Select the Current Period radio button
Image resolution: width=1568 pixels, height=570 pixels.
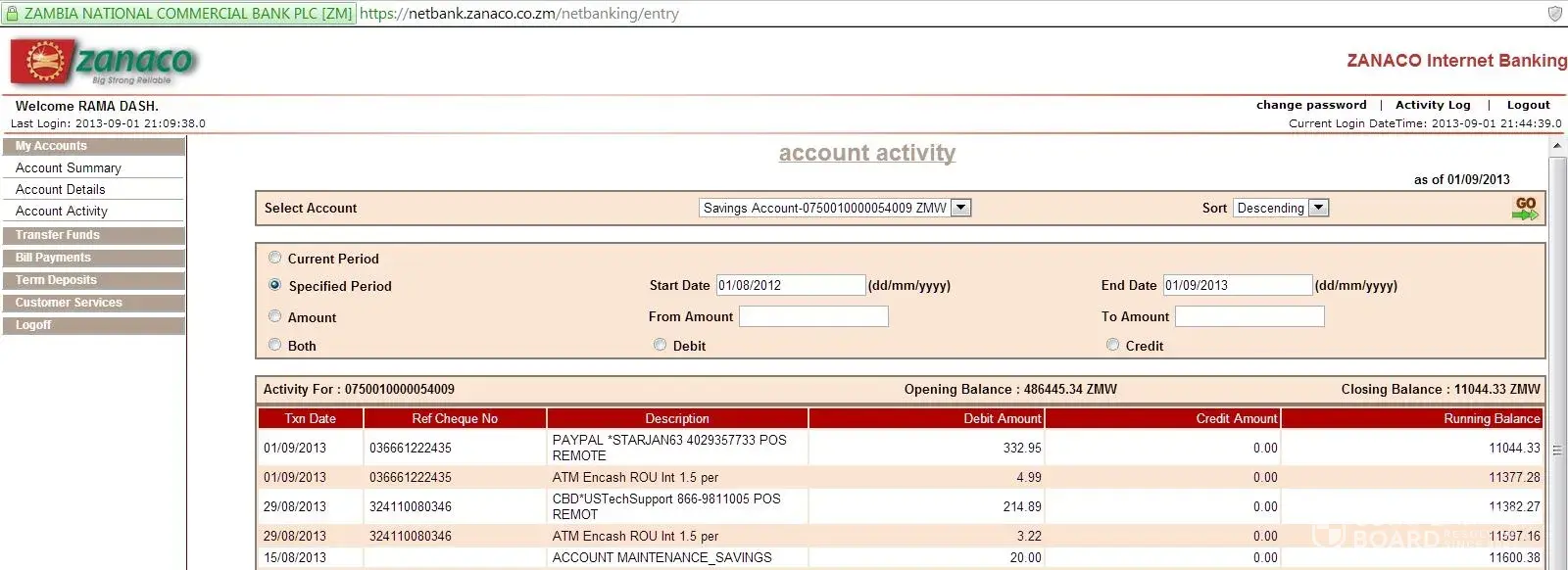275,258
